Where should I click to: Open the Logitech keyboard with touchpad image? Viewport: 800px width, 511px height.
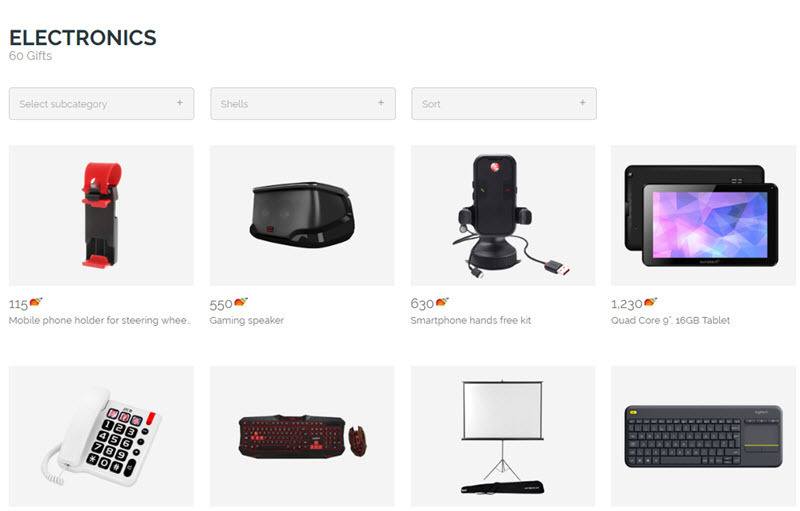(x=704, y=436)
